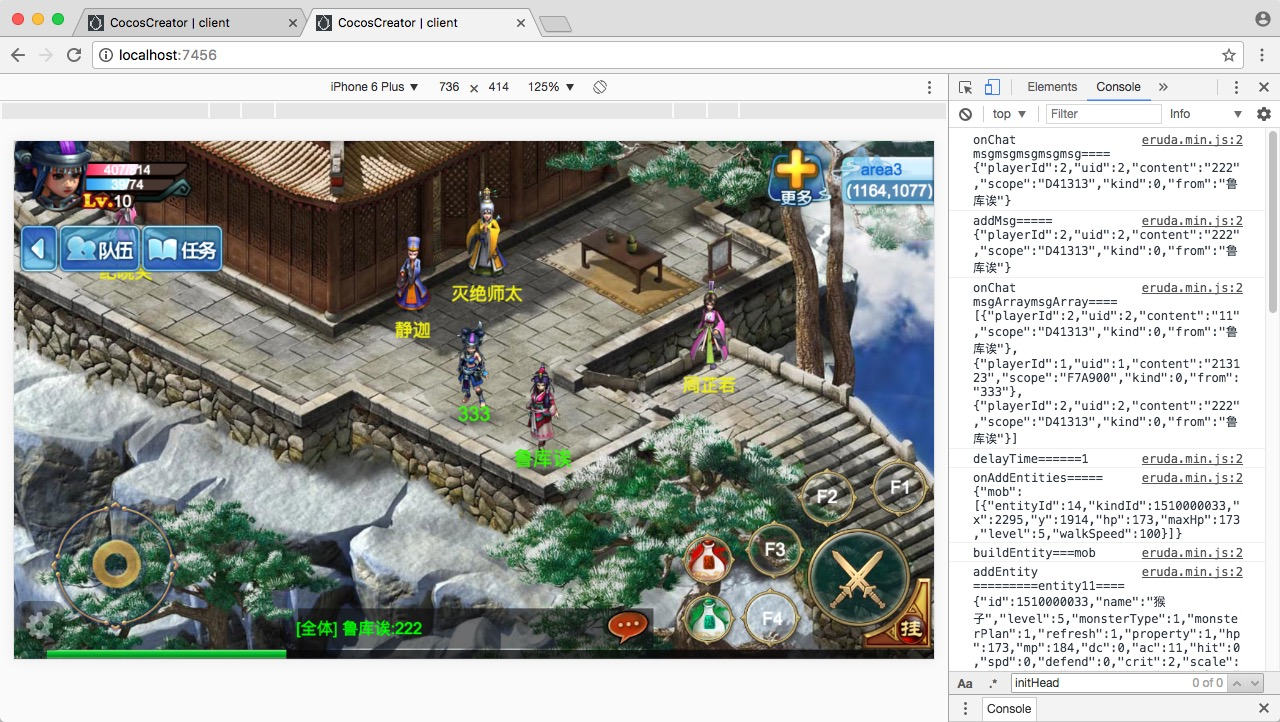1280x722 pixels.
Task: Collapse the side panel with left arrow
Action: 39,249
